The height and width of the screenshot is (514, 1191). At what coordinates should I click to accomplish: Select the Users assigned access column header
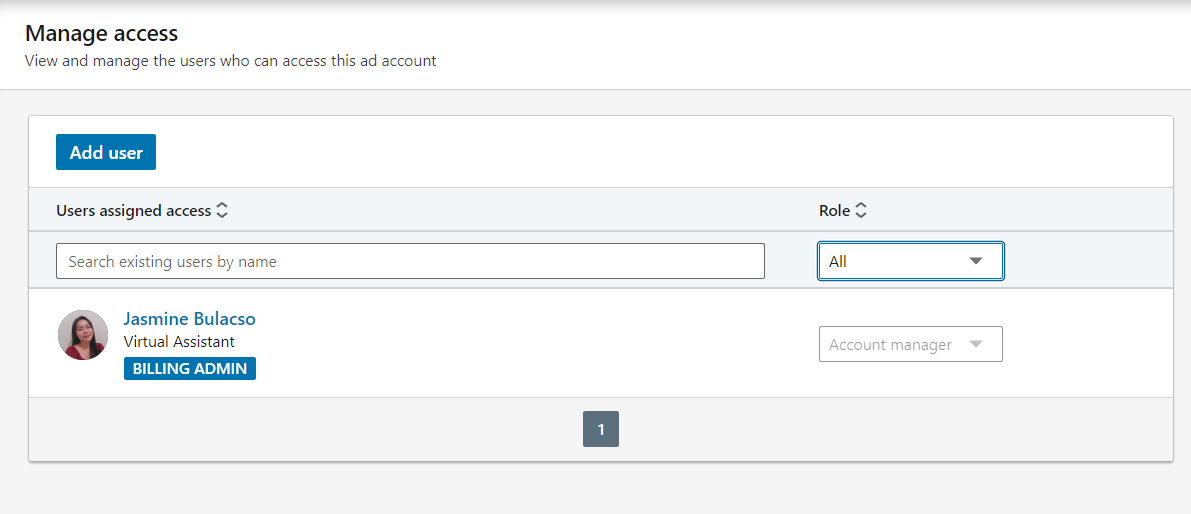pyautogui.click(x=134, y=211)
